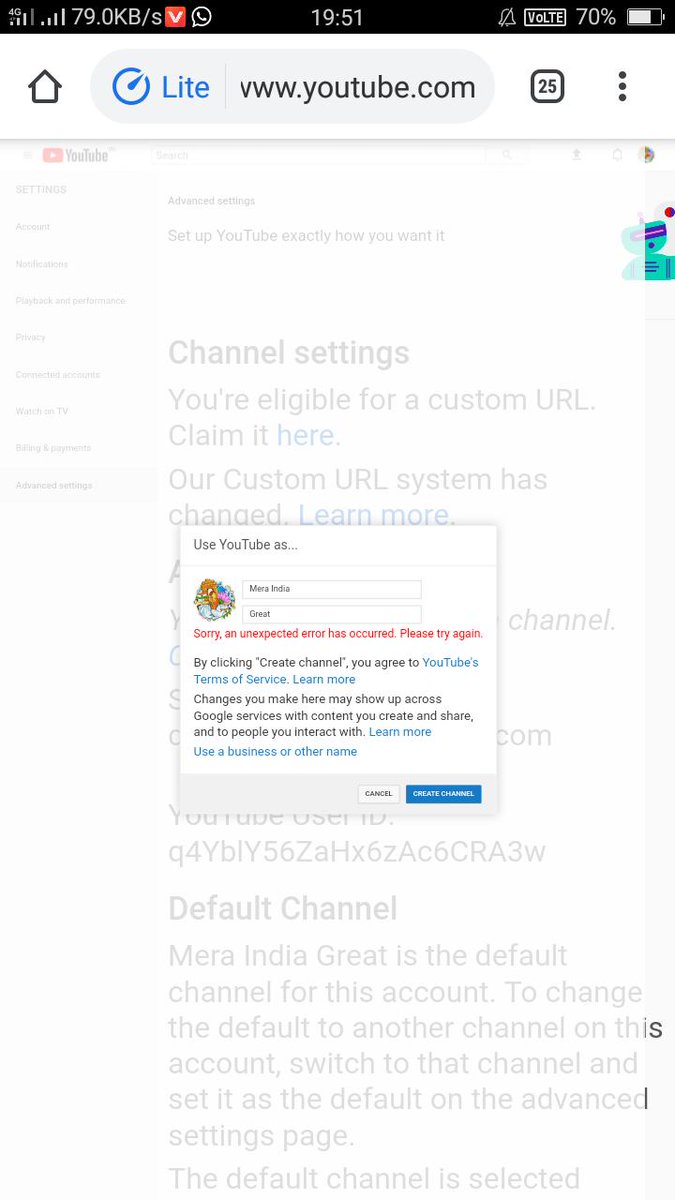Click the red unexpected error message
The height and width of the screenshot is (1200, 675).
(338, 634)
